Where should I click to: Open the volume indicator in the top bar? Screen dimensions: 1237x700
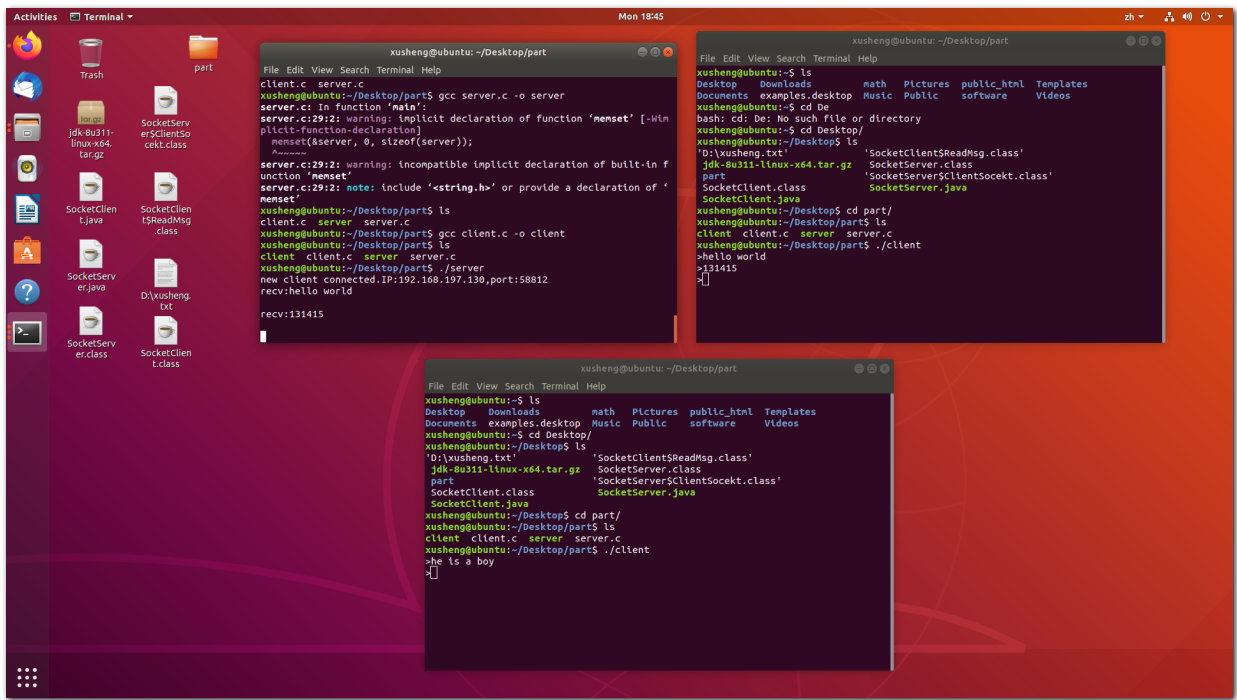pos(1188,16)
